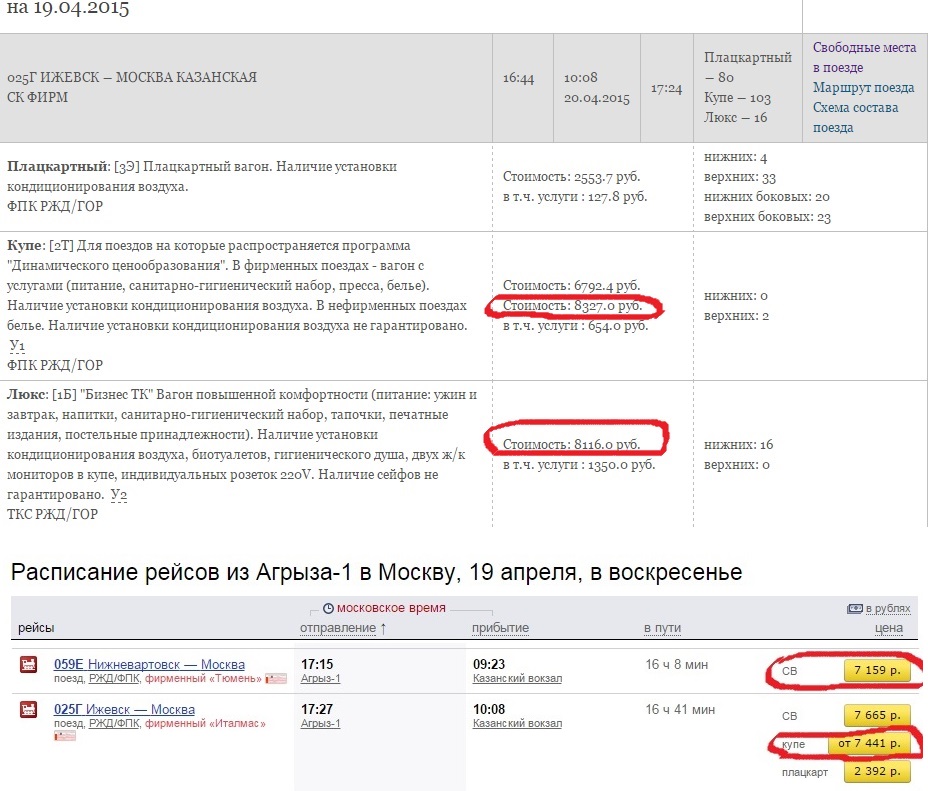The height and width of the screenshot is (791, 928).
Task: Open РЖД/ФПК carrier link under 059Е
Action: pyautogui.click(x=114, y=679)
